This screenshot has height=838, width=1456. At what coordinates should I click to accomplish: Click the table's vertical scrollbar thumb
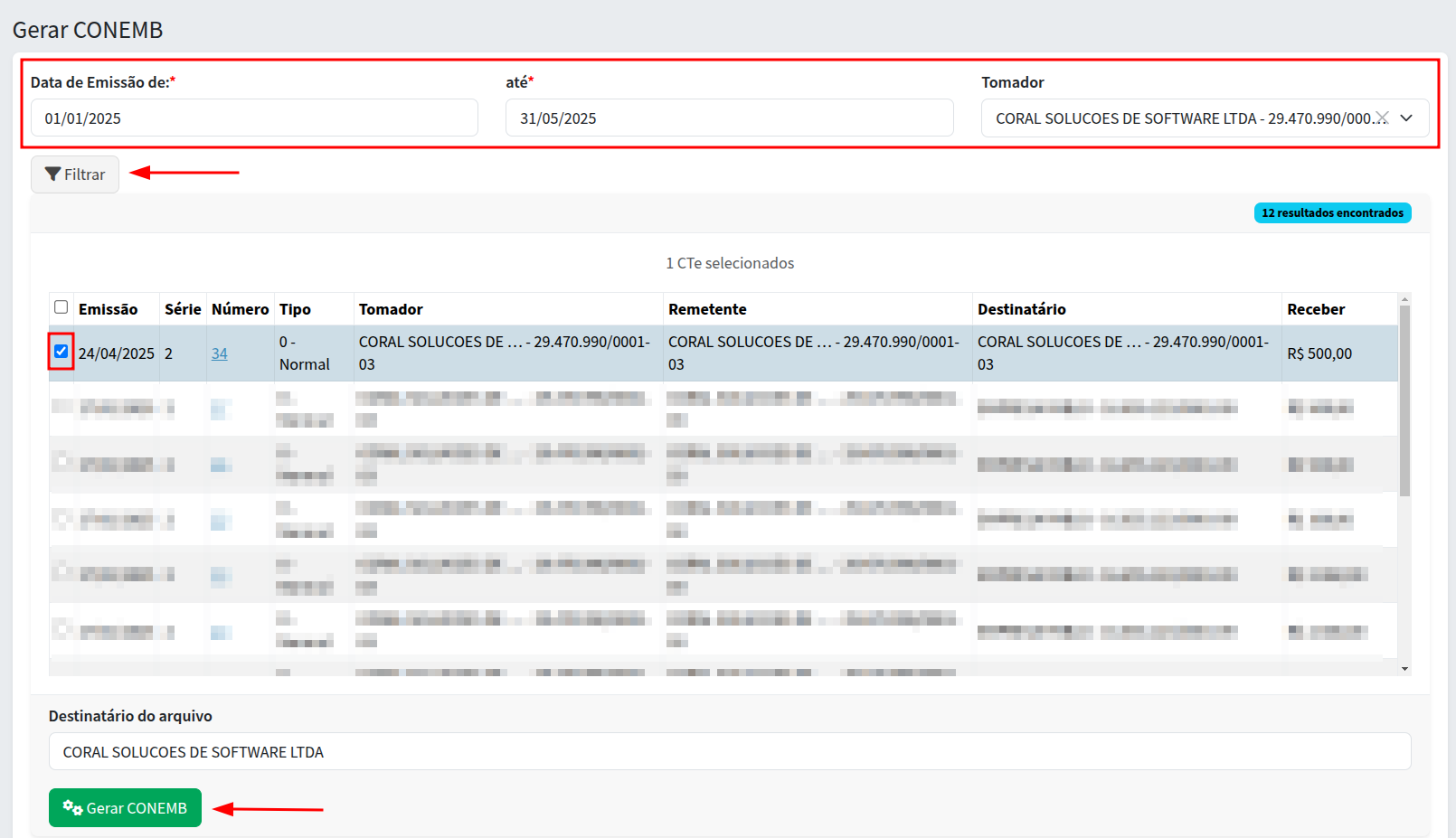1404,400
